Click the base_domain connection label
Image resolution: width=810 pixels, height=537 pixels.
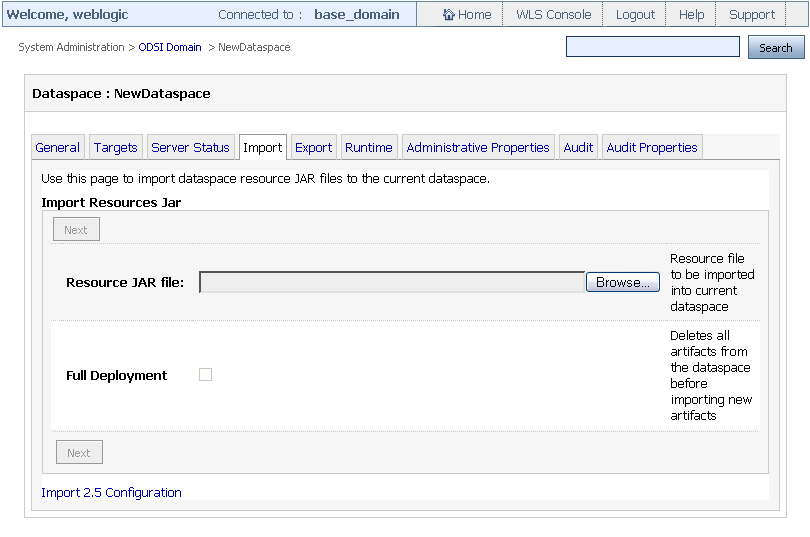356,14
